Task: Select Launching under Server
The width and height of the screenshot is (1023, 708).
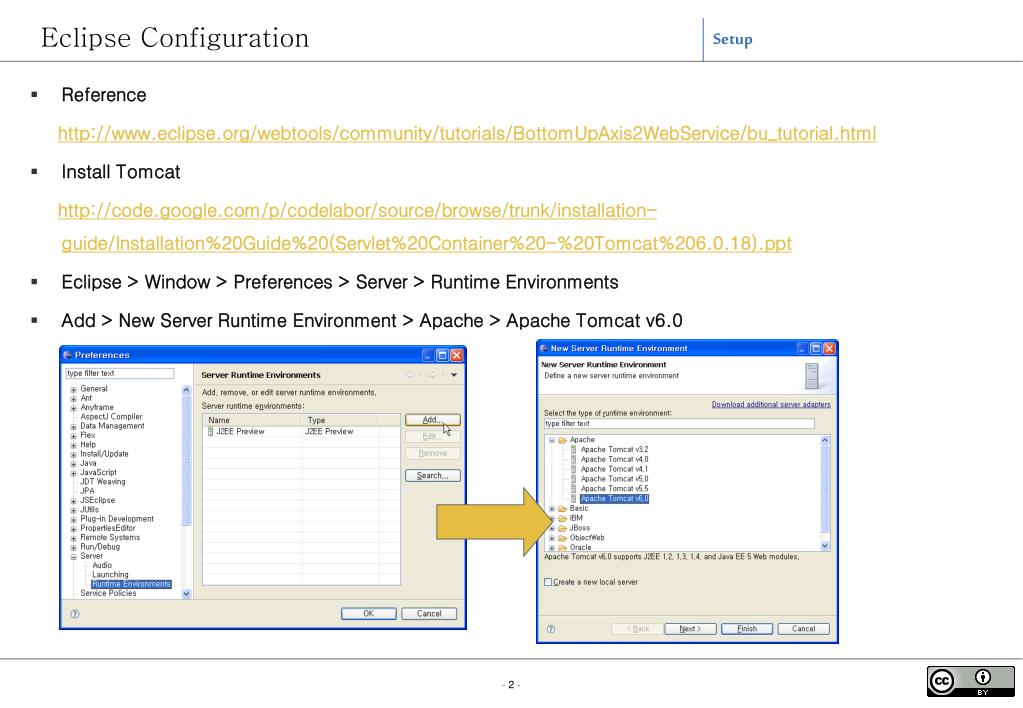Action: tap(110, 575)
